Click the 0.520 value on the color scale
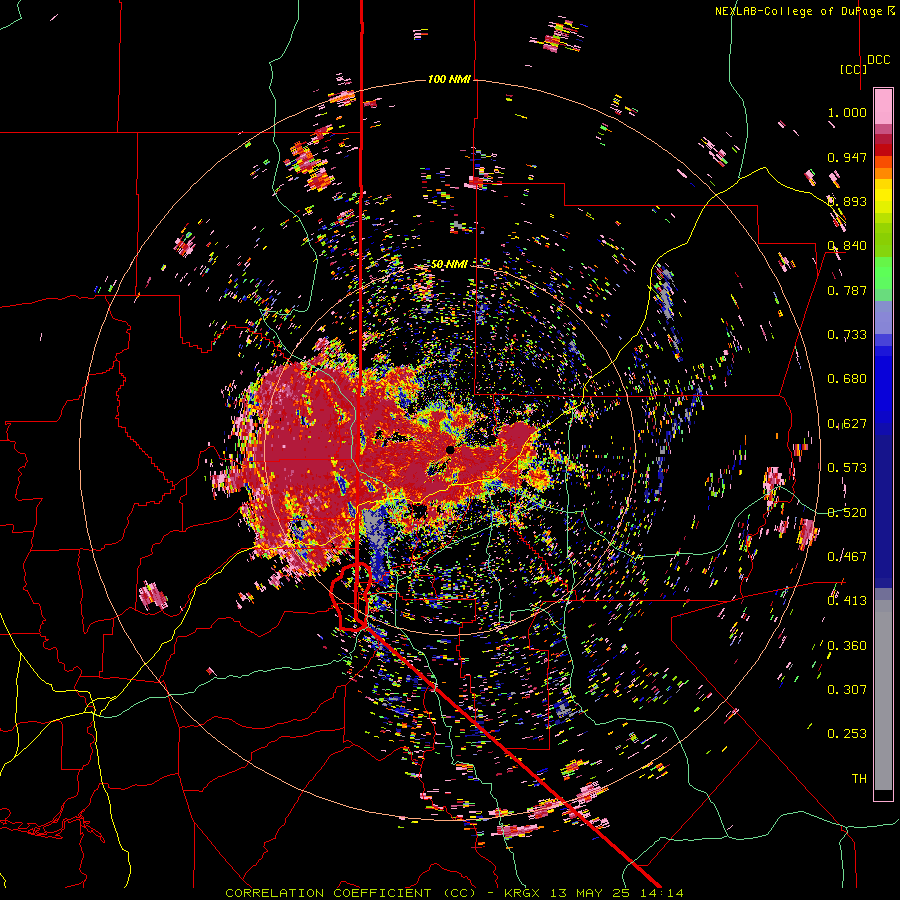 click(847, 513)
